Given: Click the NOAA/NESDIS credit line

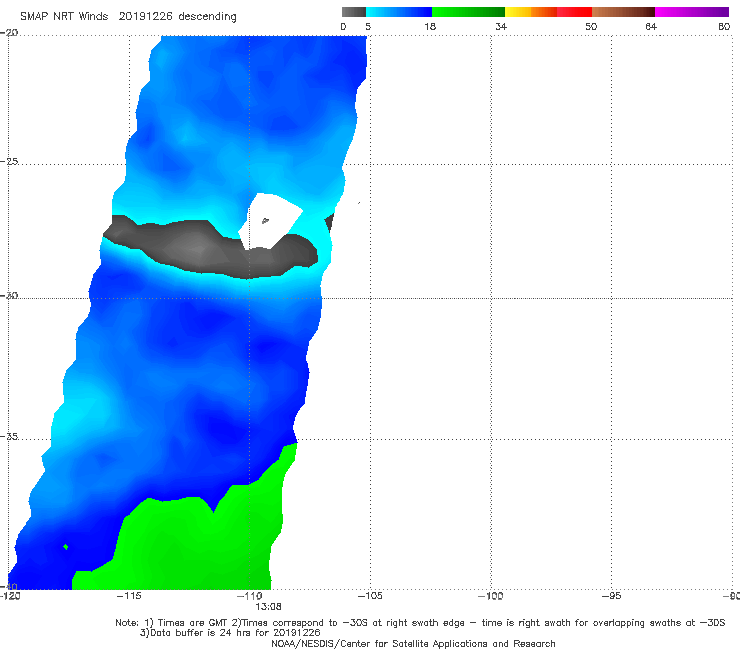Looking at the screenshot, I should (413, 644).
